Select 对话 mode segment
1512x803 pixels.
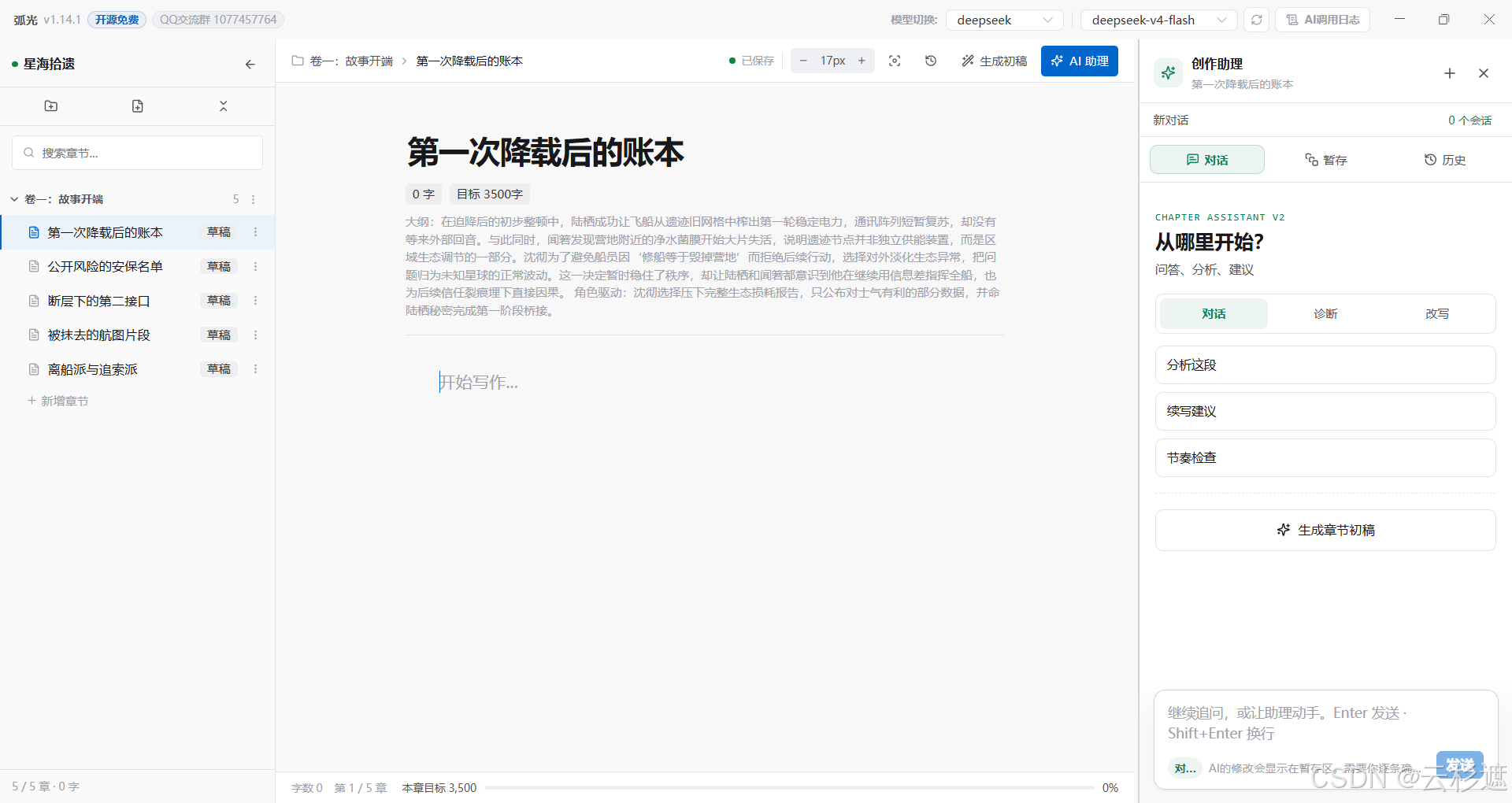coord(1214,313)
